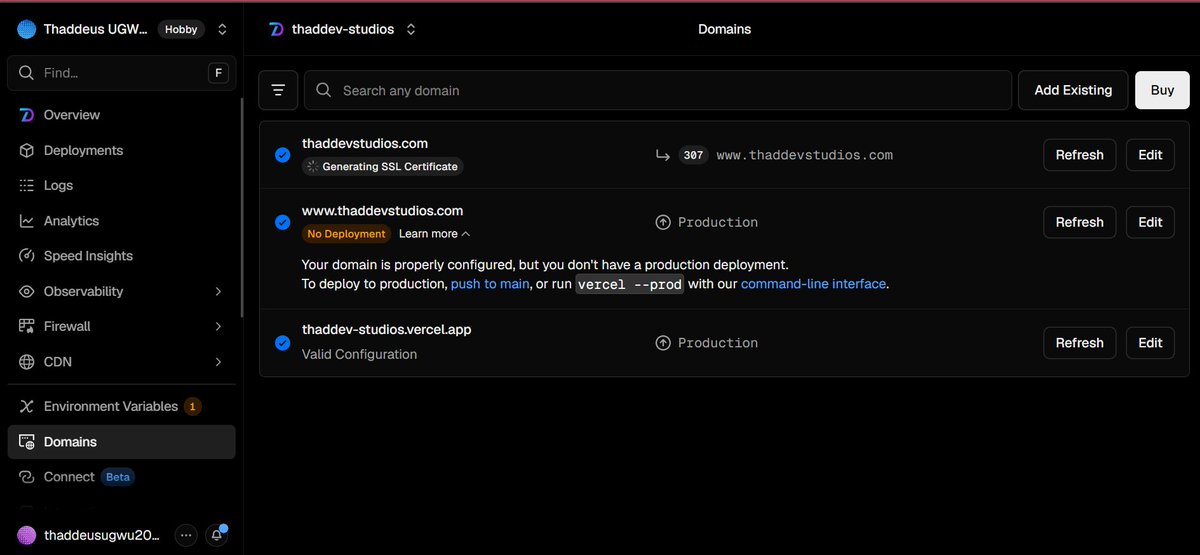
Task: Refresh the www.thaddevstudios.com domain
Action: point(1080,222)
